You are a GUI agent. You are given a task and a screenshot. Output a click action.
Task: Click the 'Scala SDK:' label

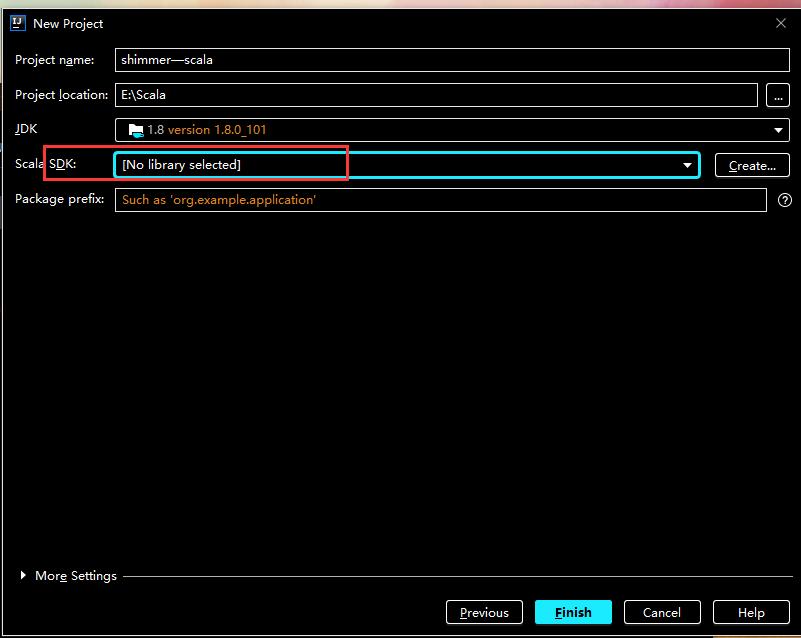coord(45,164)
